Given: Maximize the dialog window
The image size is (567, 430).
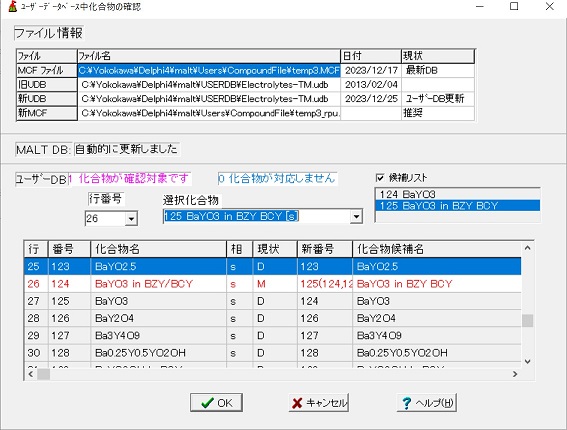Looking at the screenshot, I should [x=514, y=6].
